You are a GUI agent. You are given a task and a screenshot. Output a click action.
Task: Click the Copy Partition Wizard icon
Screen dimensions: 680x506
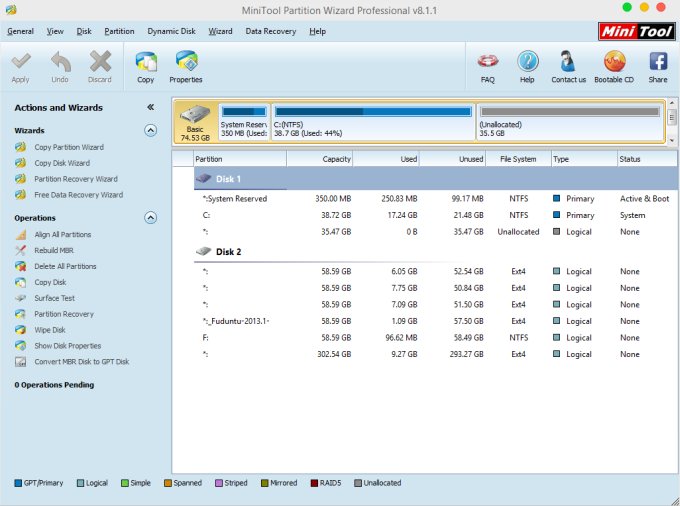pos(20,147)
